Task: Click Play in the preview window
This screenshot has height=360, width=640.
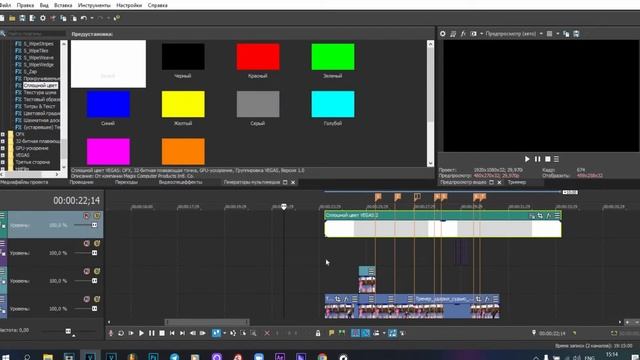Action: point(527,159)
